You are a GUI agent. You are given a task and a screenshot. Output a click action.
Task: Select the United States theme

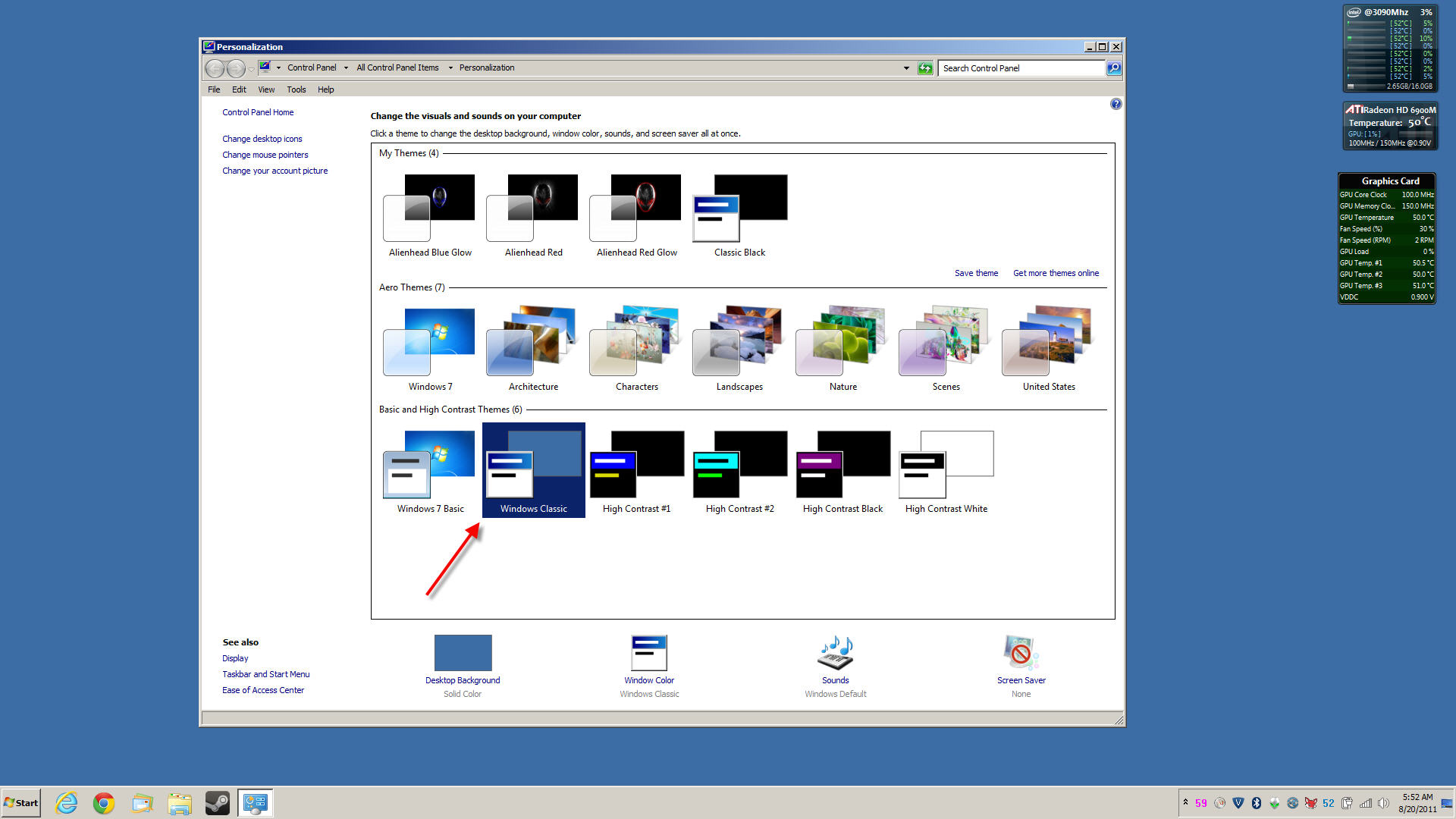(1049, 350)
